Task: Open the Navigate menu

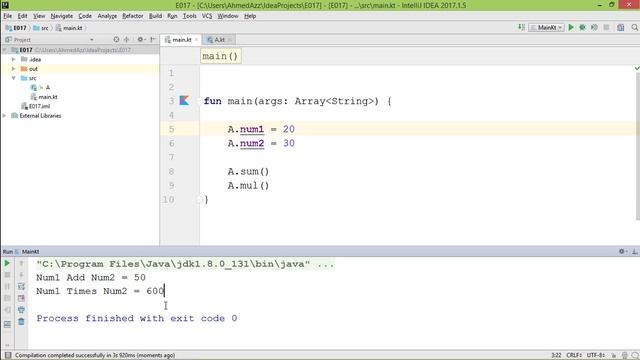Action: 62,16
